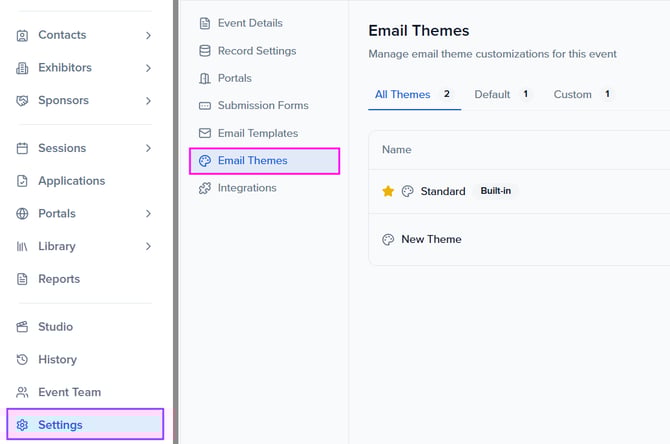The height and width of the screenshot is (444, 670).
Task: Click the History clock icon
Action: pyautogui.click(x=22, y=360)
